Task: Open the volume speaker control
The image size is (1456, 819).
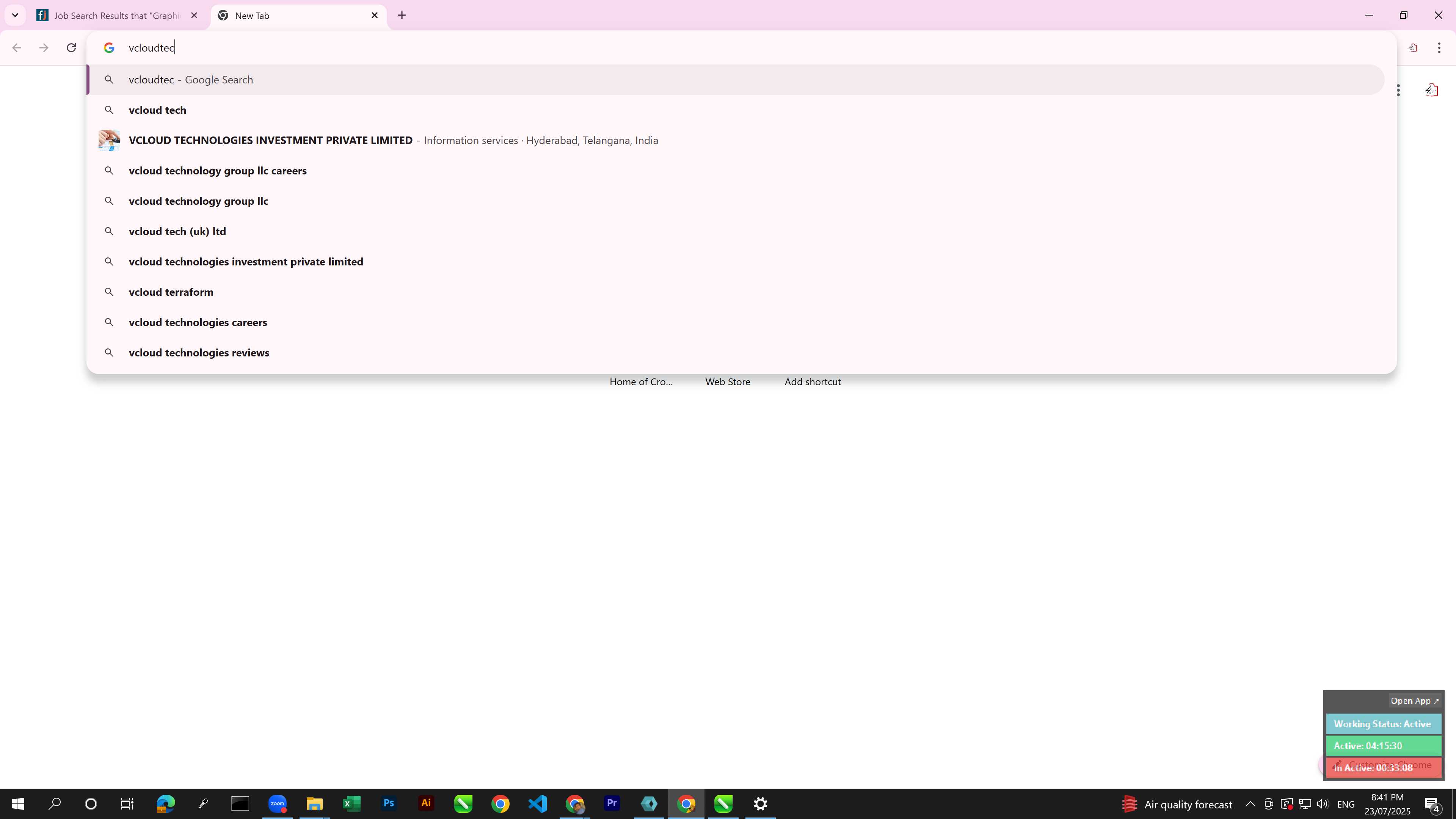Action: (x=1323, y=804)
